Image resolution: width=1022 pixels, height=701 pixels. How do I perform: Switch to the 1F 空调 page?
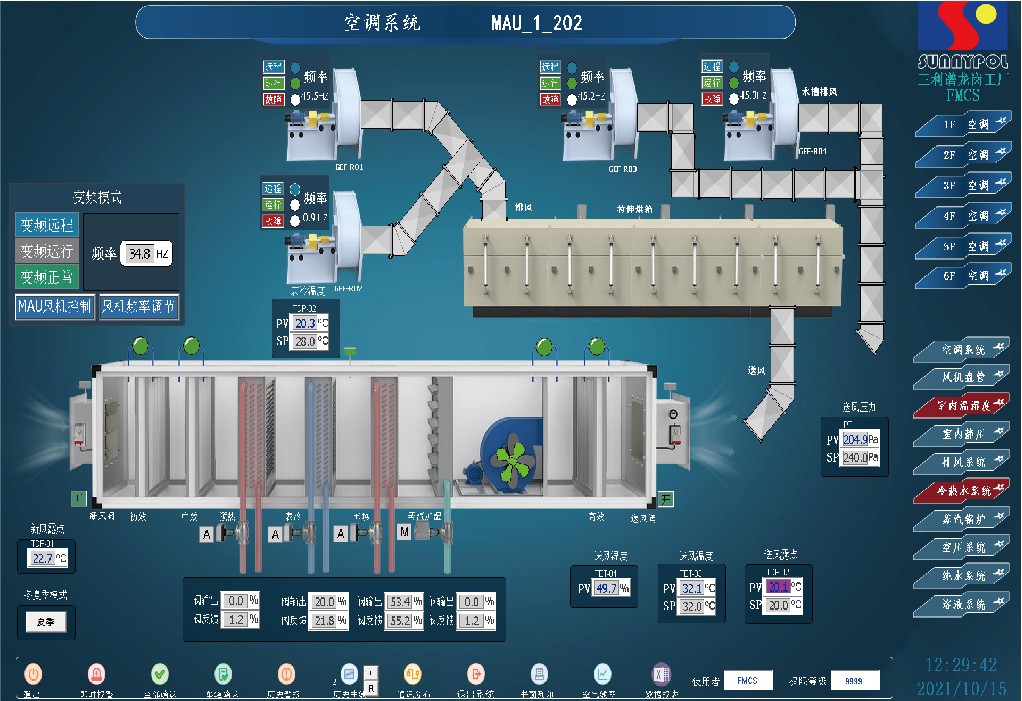962,125
